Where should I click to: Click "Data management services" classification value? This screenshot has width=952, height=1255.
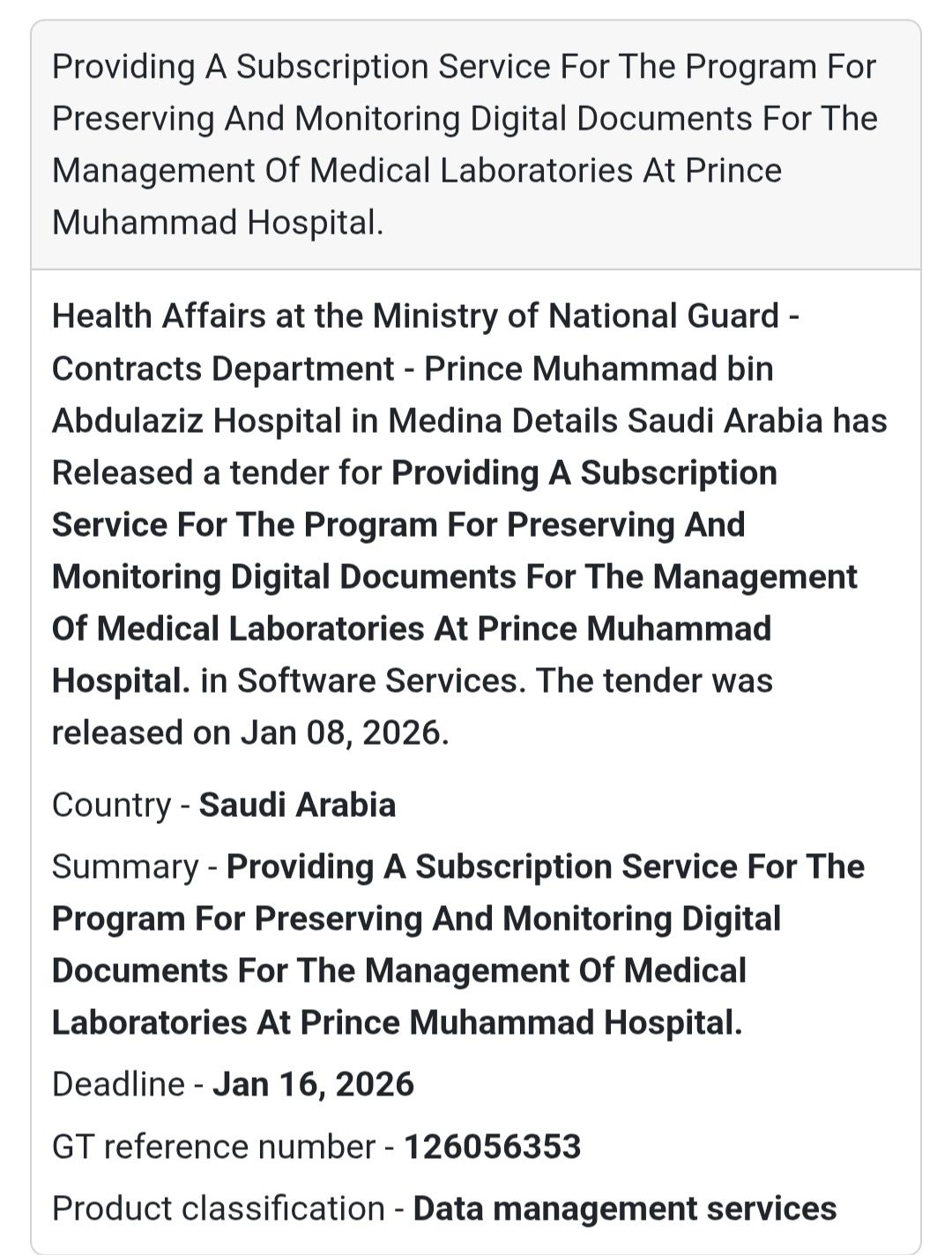coord(624,1208)
